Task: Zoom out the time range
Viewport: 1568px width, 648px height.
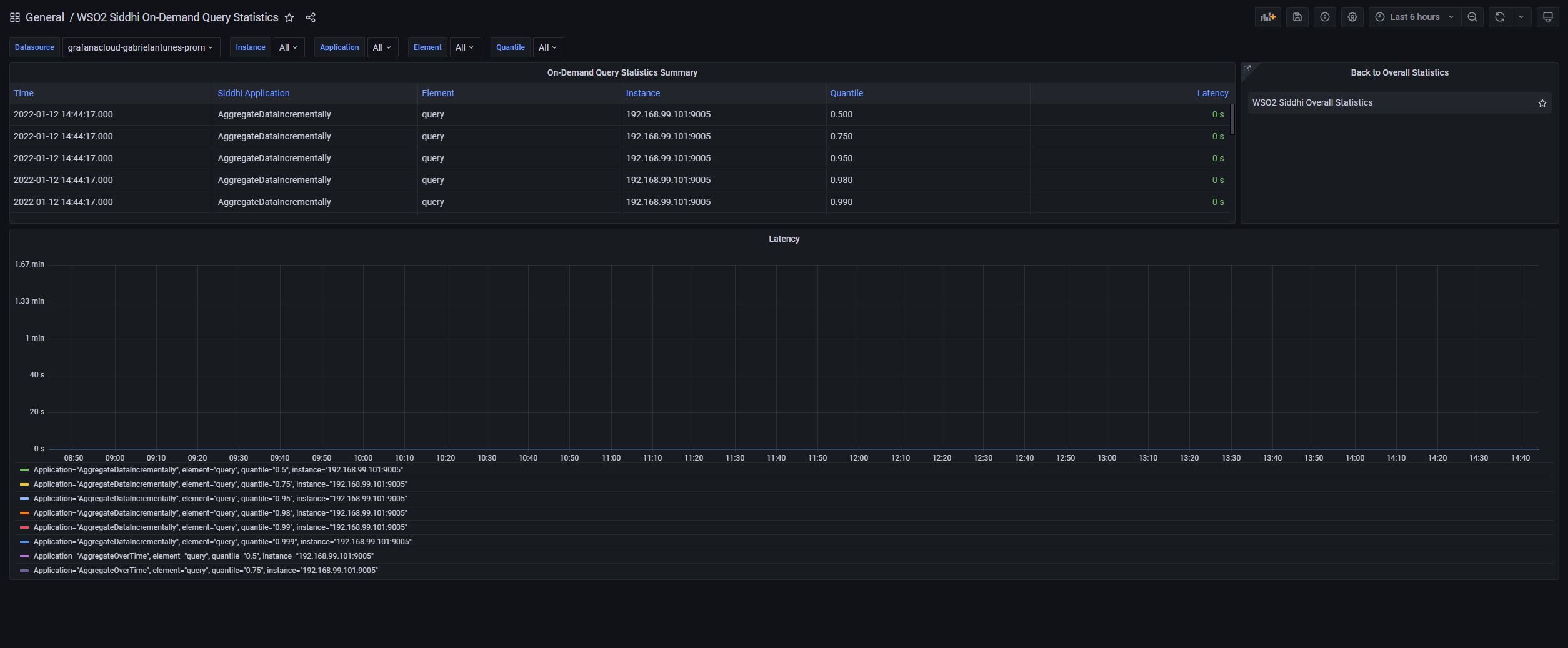Action: pos(1472,17)
